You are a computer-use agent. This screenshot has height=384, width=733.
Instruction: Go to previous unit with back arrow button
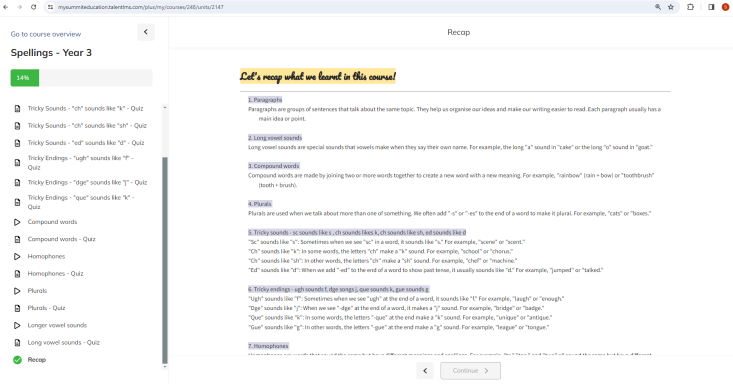(x=425, y=370)
